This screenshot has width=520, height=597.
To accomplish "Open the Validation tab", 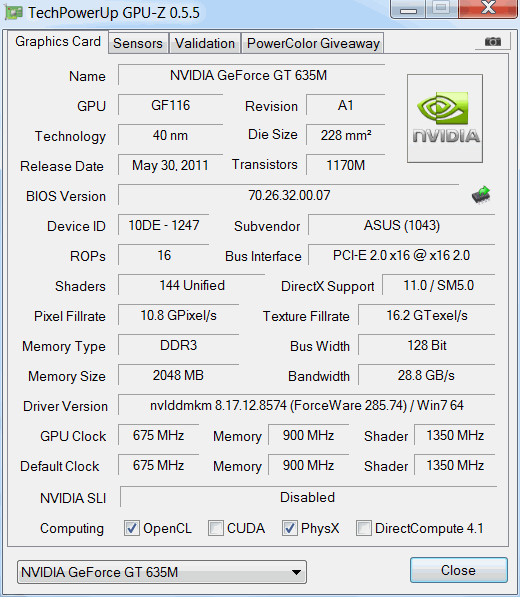I will tap(205, 43).
